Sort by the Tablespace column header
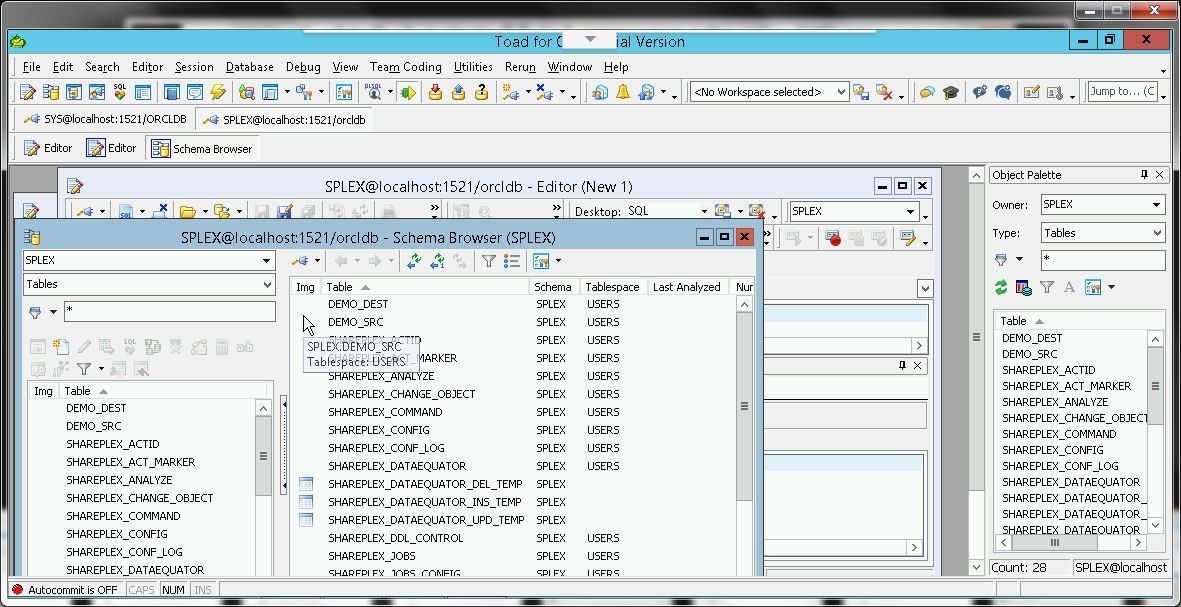The height and width of the screenshot is (607, 1181). click(612, 287)
